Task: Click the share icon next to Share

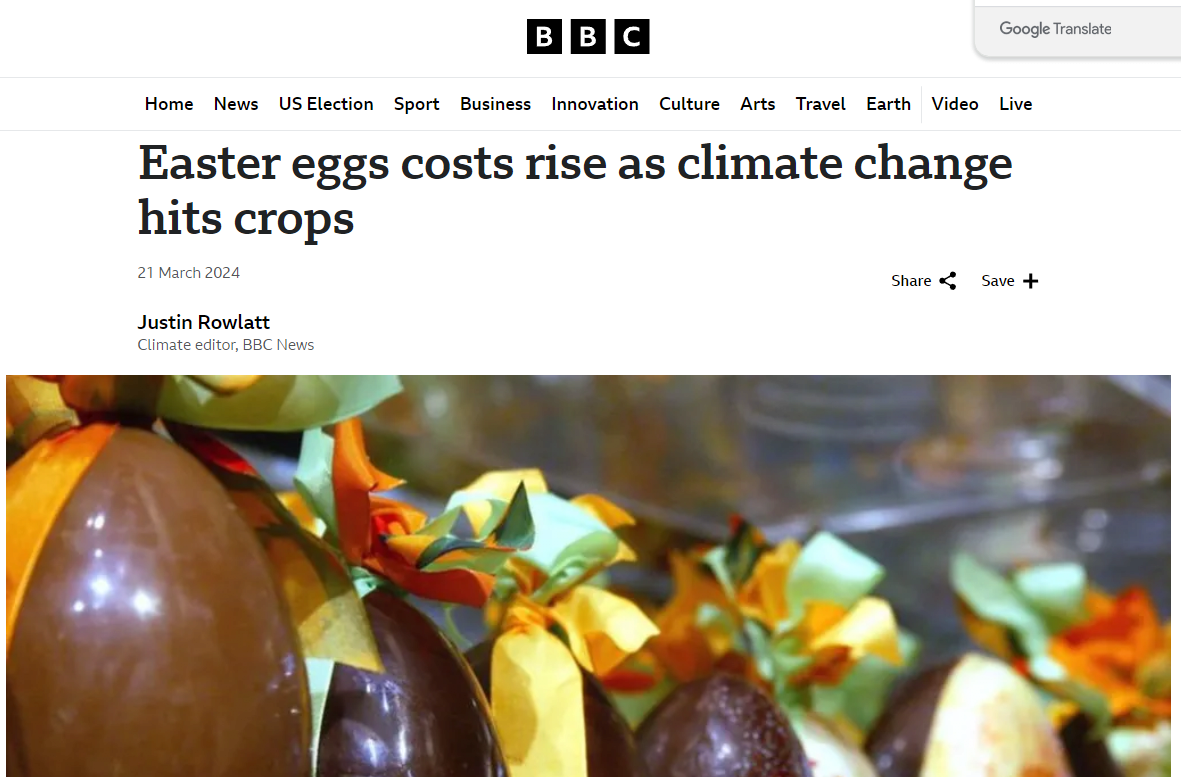Action: coord(948,281)
